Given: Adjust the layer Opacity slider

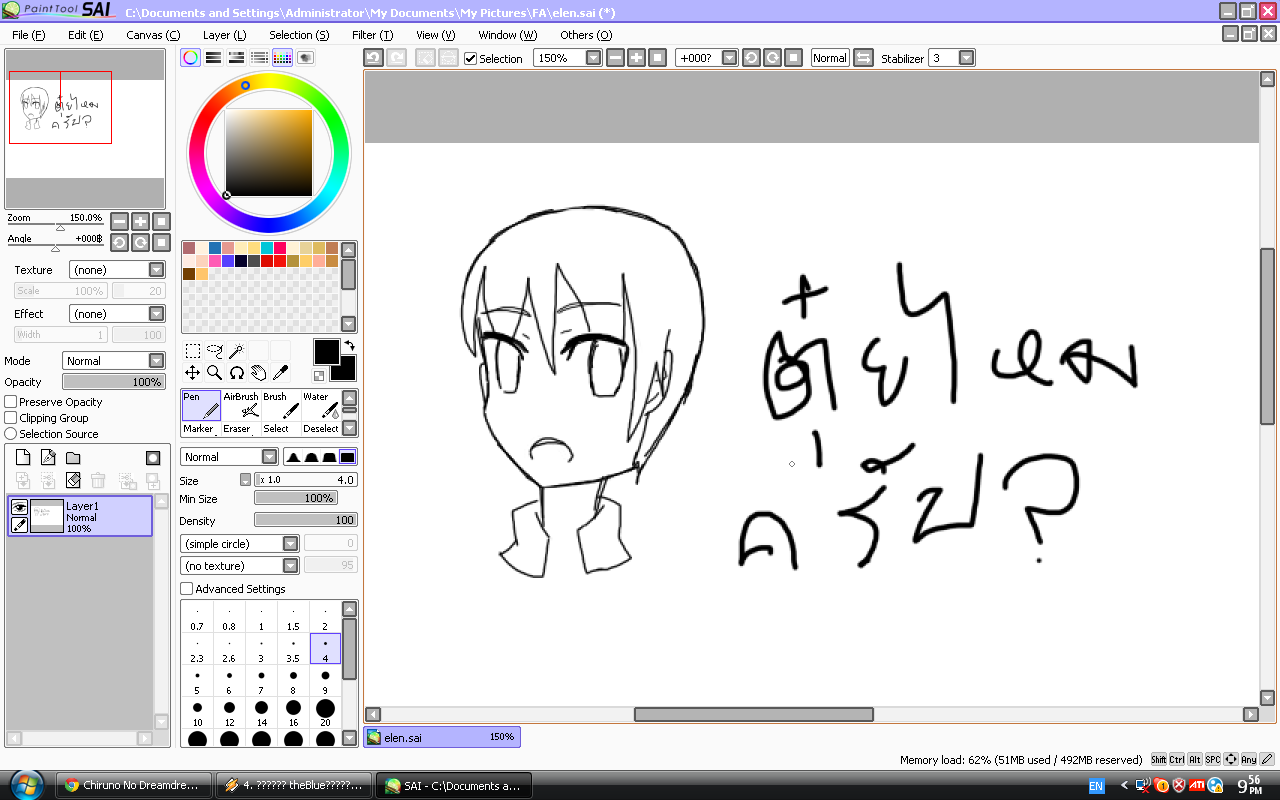Looking at the screenshot, I should 114,382.
